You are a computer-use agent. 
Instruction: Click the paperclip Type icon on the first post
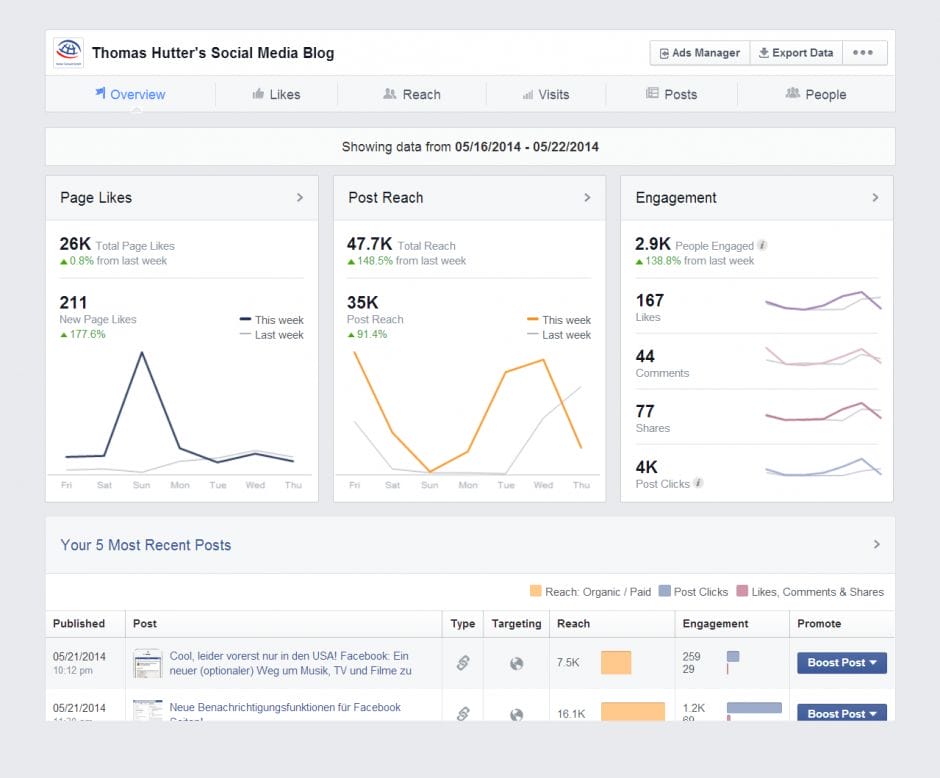(x=463, y=662)
